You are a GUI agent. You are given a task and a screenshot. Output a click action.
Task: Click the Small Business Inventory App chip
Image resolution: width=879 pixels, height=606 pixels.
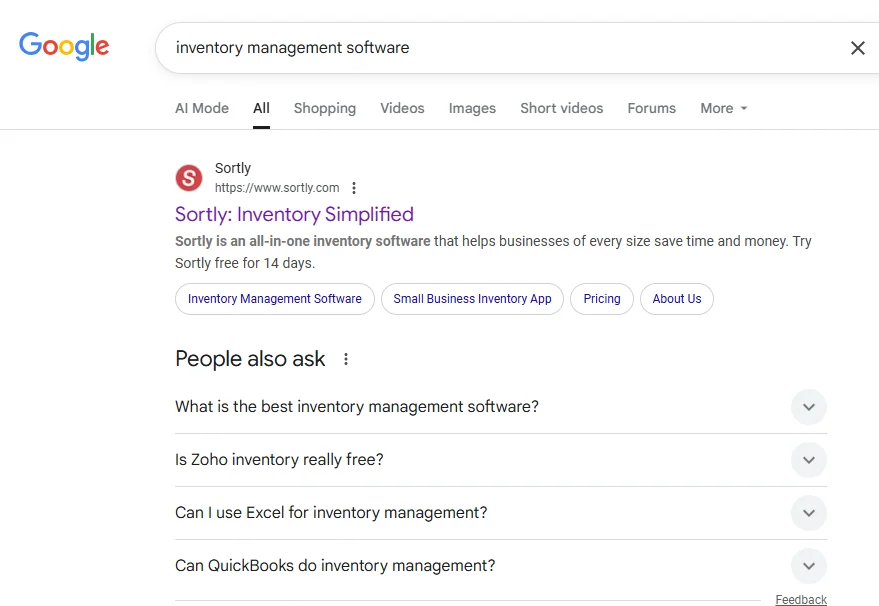point(472,299)
